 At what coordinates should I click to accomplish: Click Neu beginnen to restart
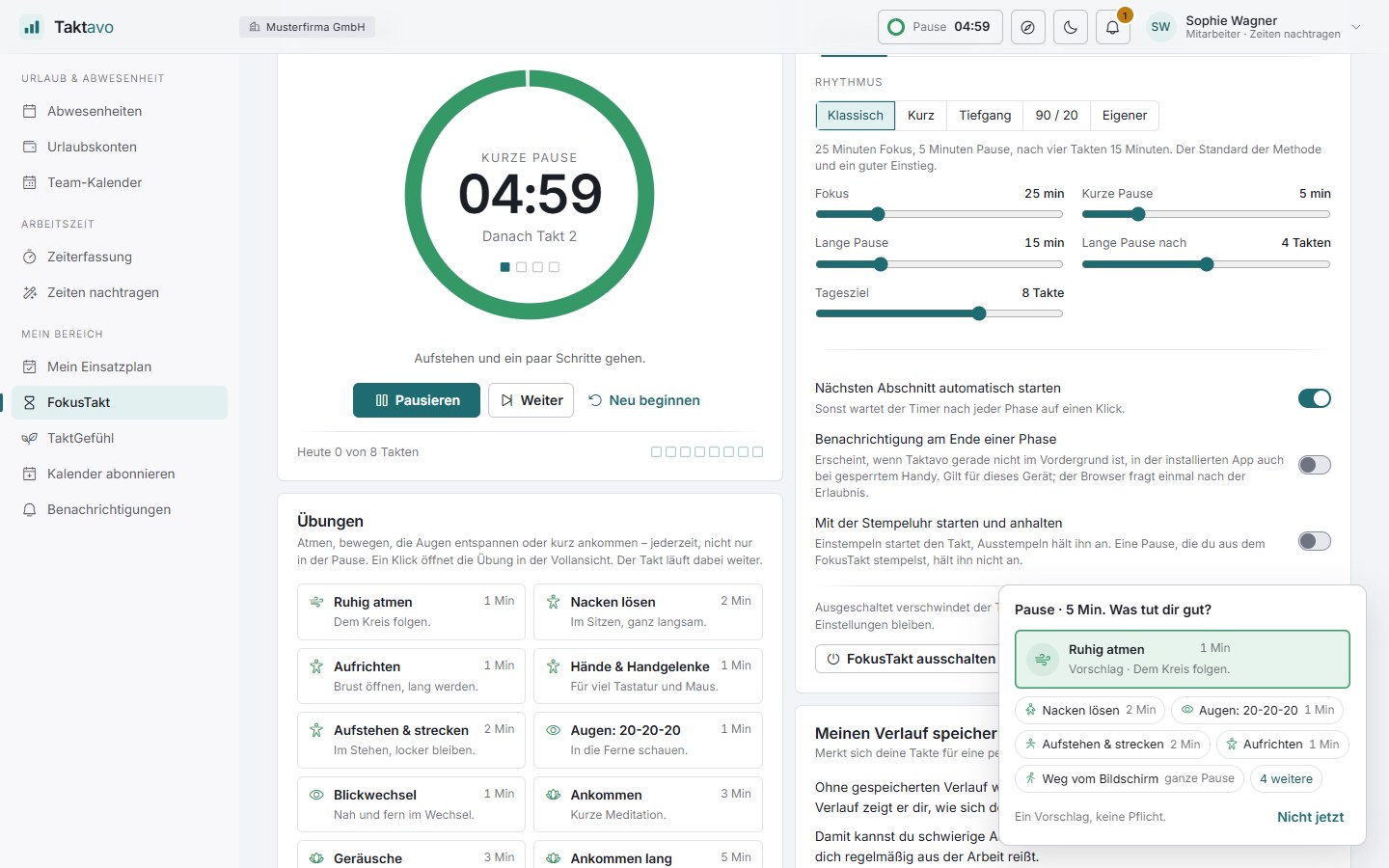point(644,400)
